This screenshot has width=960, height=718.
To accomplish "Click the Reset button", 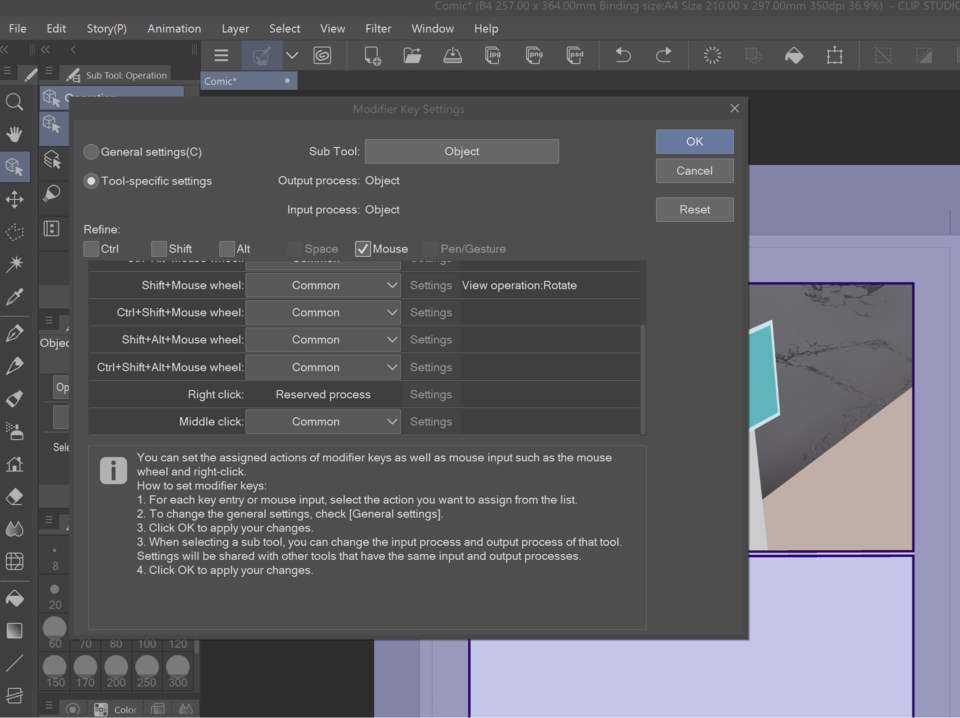I will 694,209.
